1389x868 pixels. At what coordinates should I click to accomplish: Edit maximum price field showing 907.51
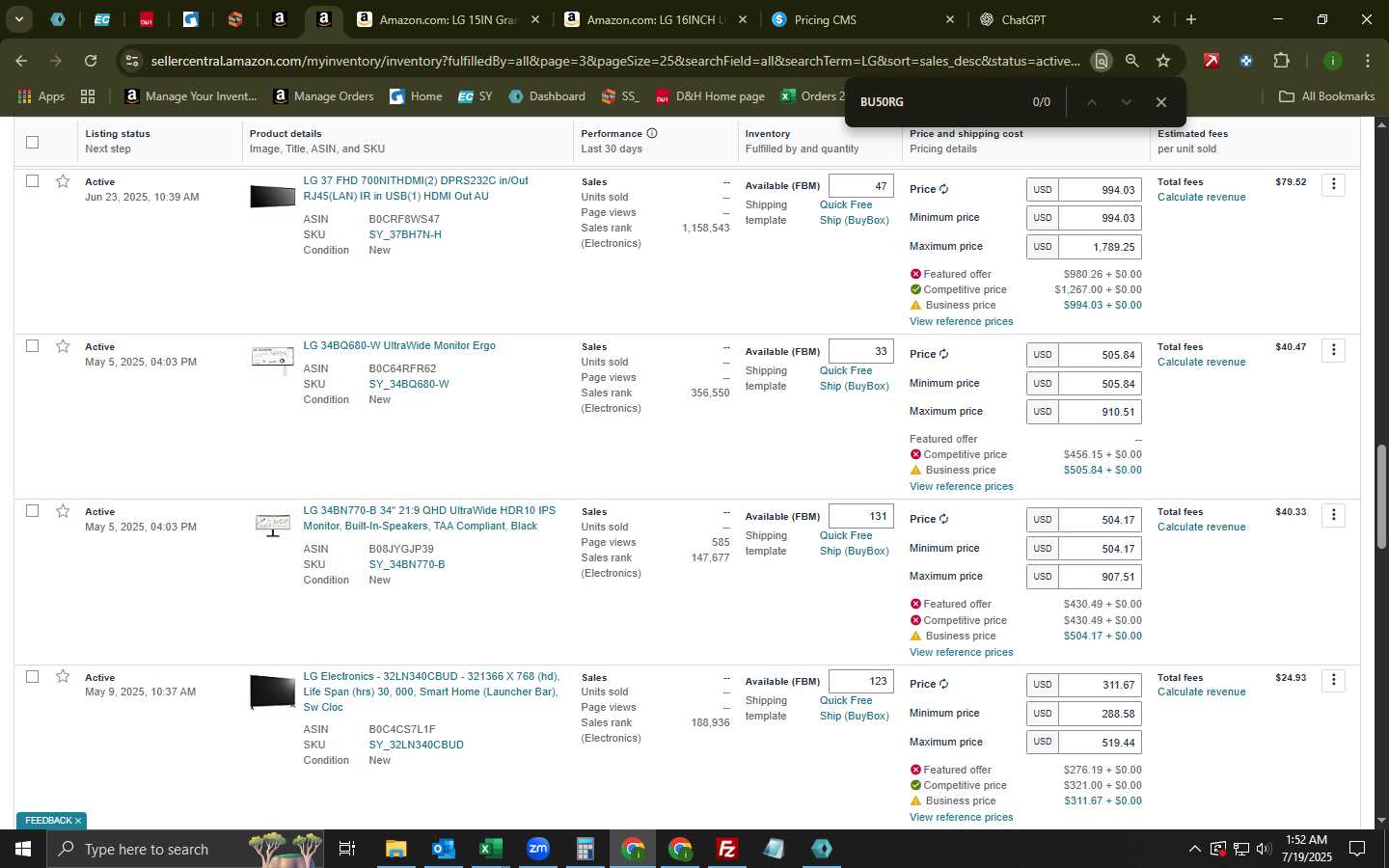(1100, 576)
